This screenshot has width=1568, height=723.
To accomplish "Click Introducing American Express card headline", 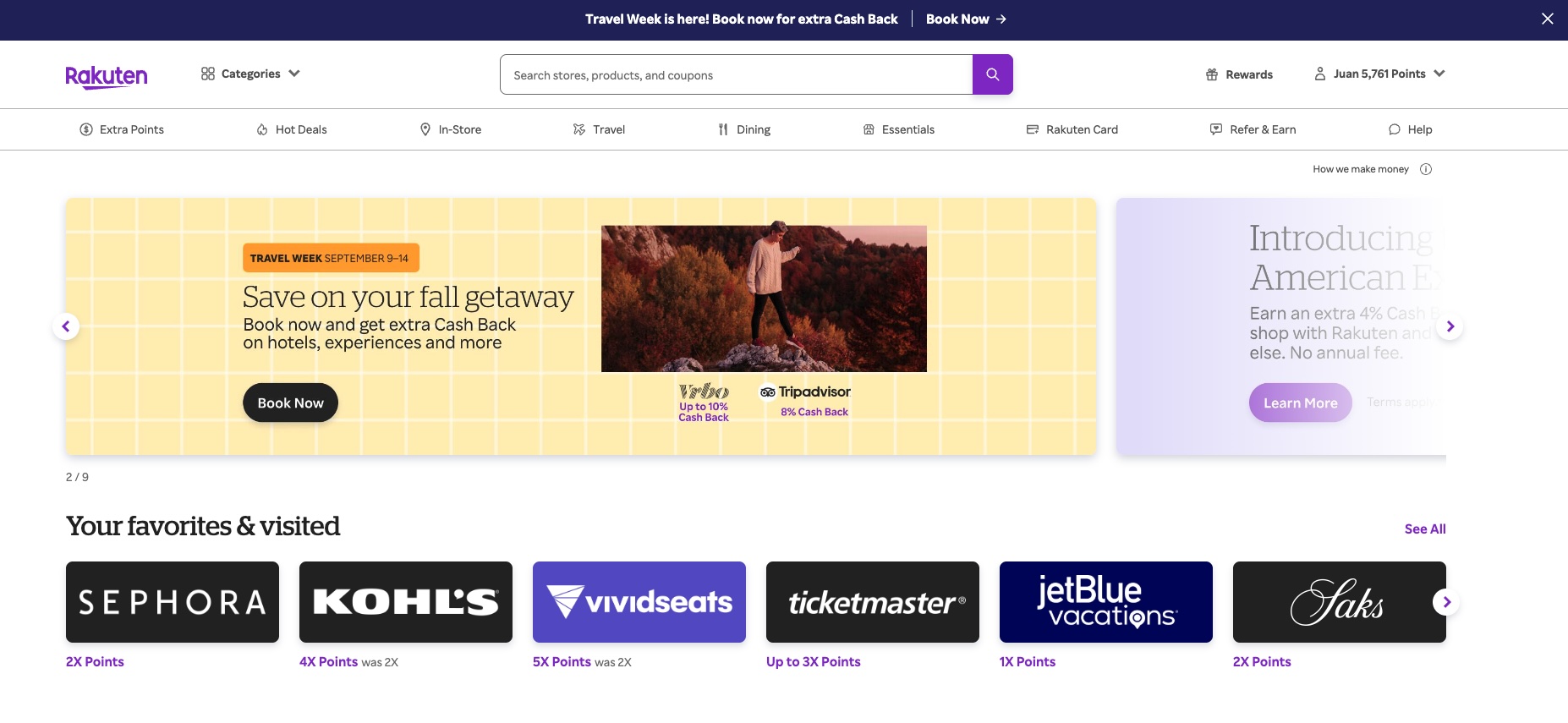I will coord(1345,257).
